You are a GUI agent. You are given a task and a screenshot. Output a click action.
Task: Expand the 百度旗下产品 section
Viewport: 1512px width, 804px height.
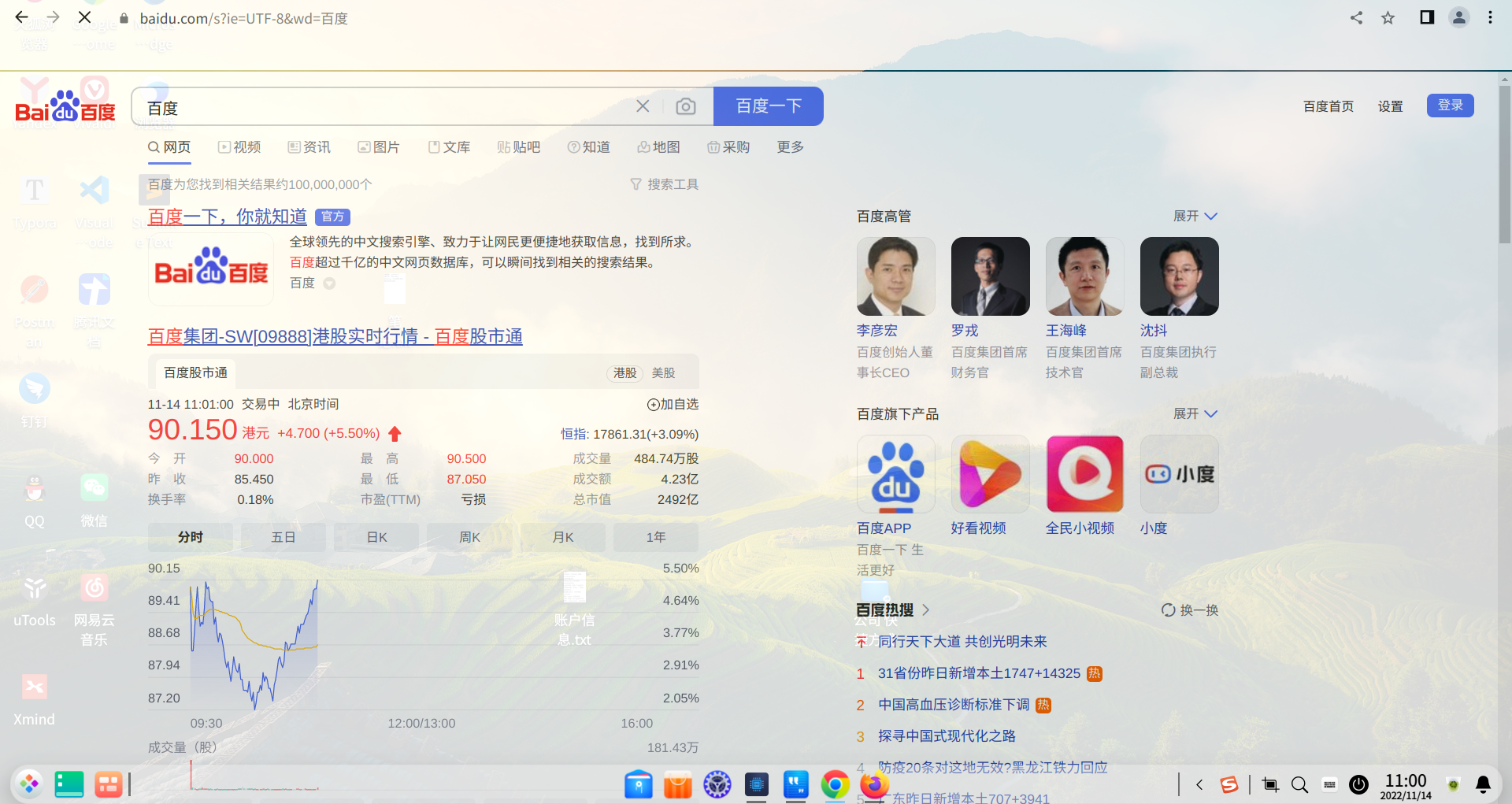[x=1195, y=414]
